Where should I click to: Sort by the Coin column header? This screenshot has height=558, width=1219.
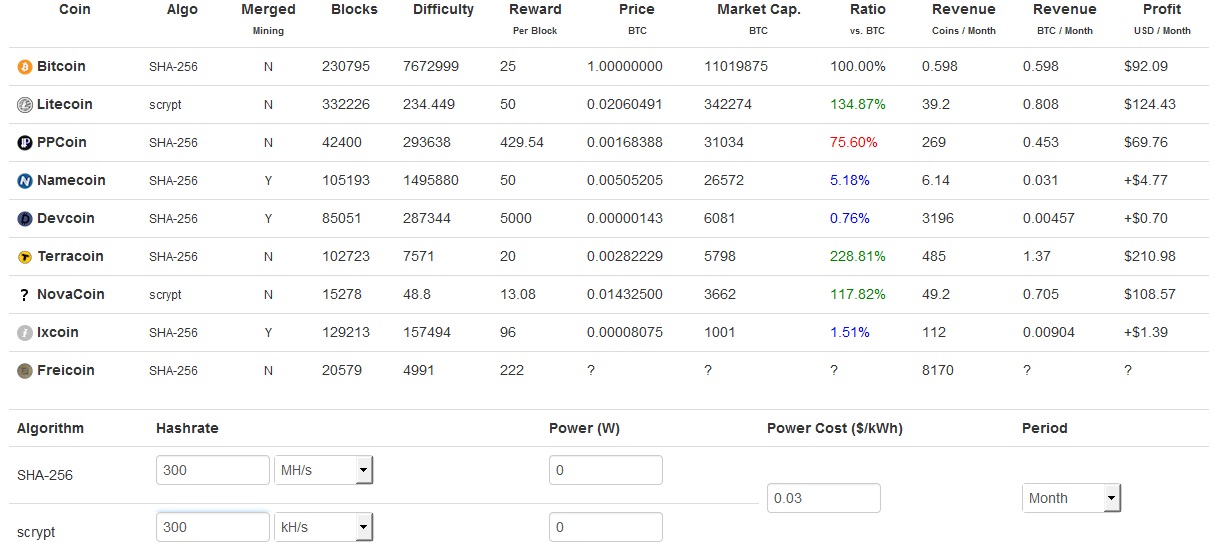[75, 10]
